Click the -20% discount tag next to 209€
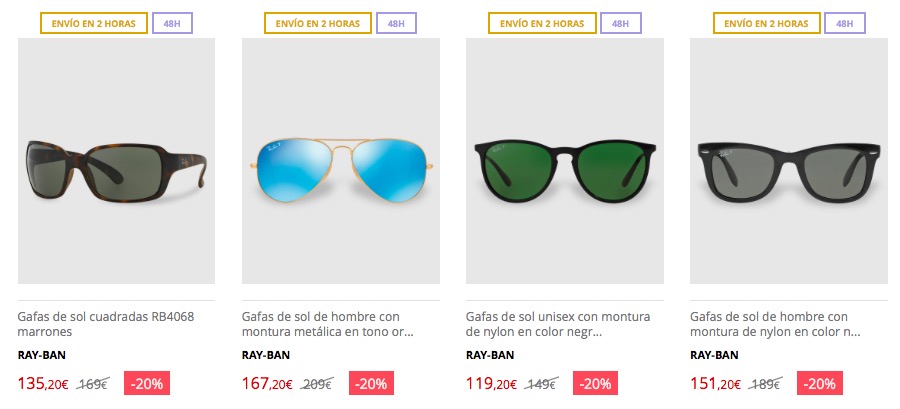900x409 pixels. pyautogui.click(x=371, y=383)
